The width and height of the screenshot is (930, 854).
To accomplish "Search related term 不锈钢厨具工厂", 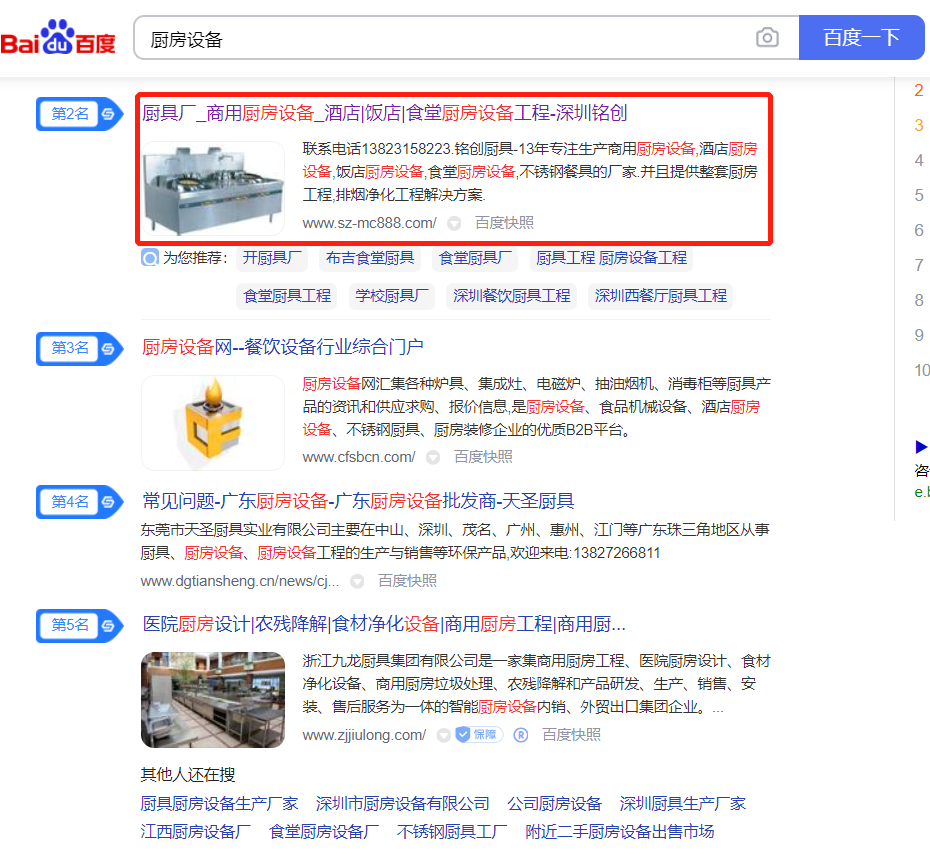I will tap(452, 832).
